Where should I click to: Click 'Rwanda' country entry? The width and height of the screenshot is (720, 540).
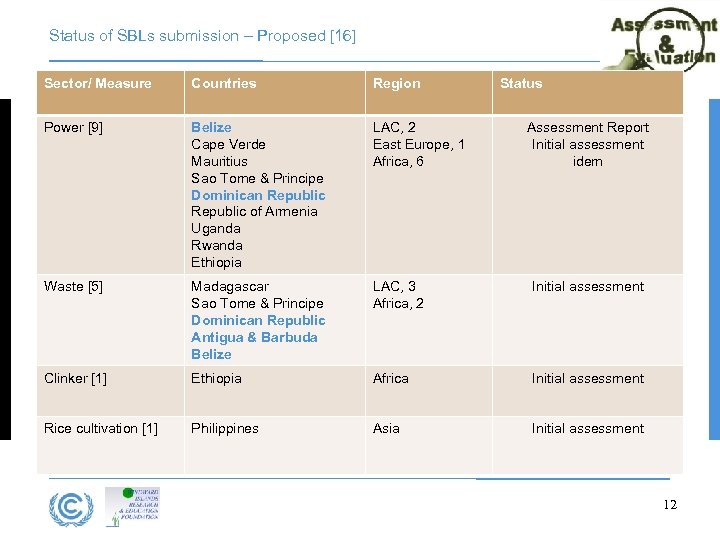[217, 245]
